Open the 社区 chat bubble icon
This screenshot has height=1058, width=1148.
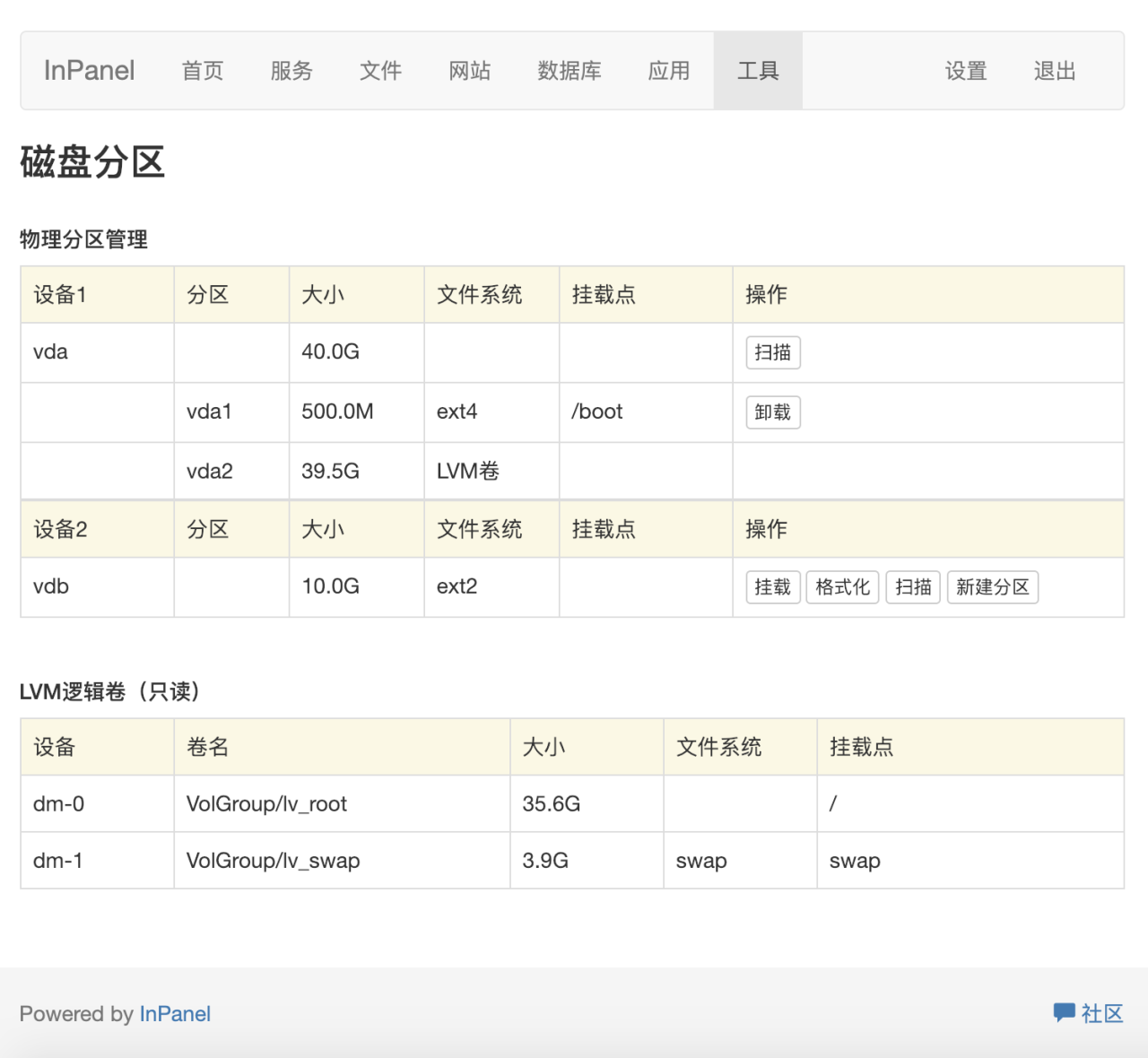1065,1013
